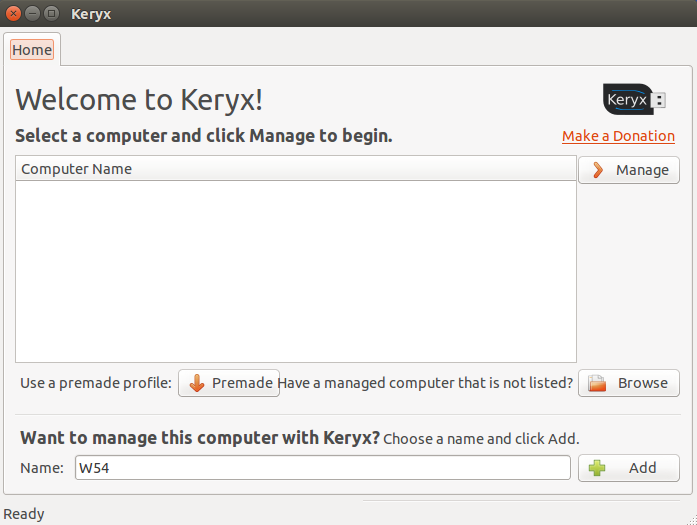
Task: Click 'Have a managed computer that is not listed?' text
Action: 425,383
